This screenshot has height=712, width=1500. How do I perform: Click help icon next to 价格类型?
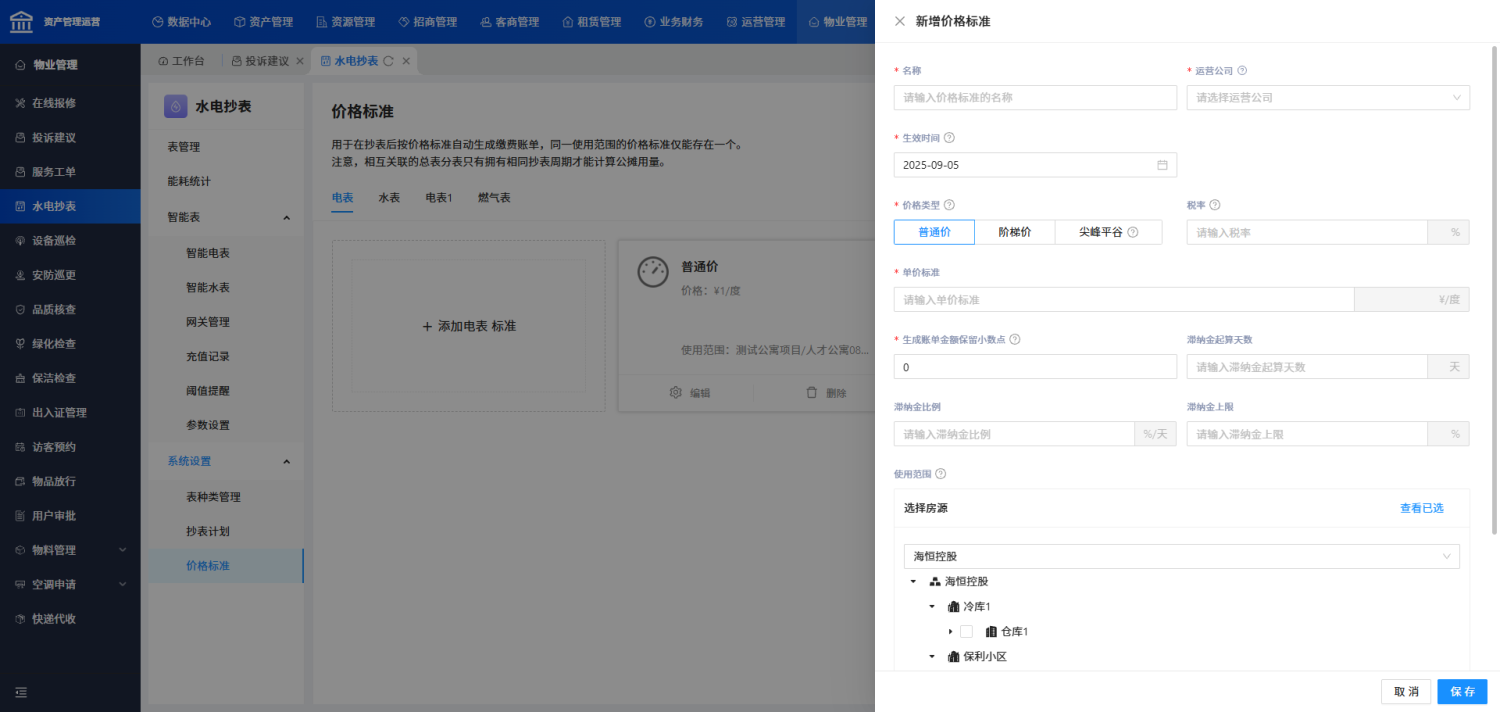(x=949, y=205)
